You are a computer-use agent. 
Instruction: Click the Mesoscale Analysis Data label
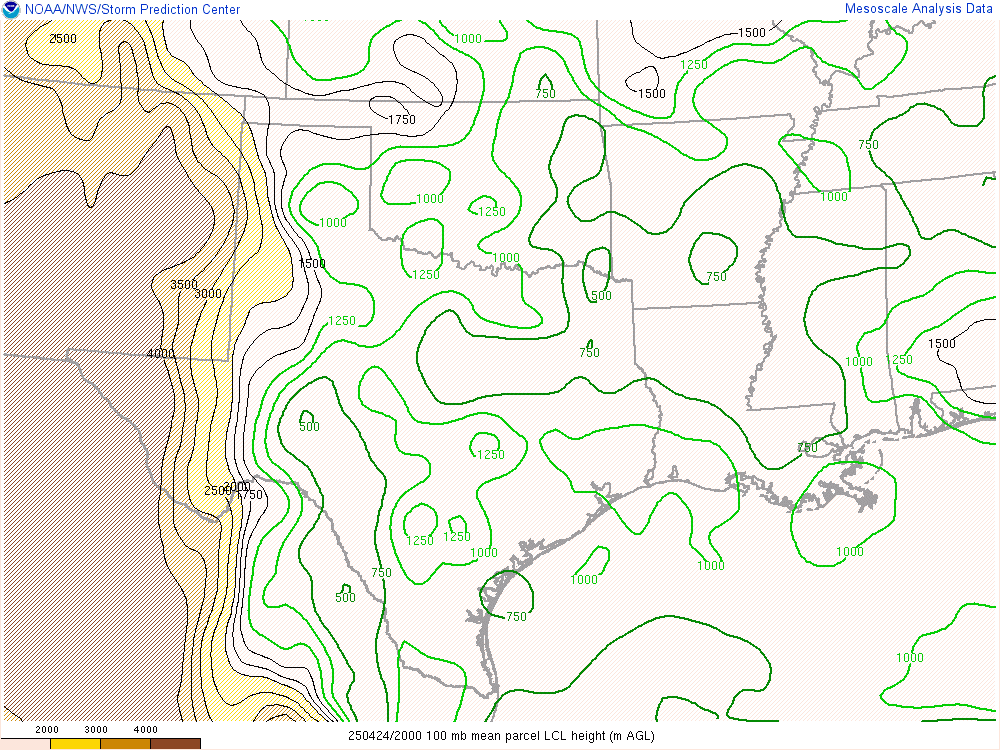(x=920, y=8)
